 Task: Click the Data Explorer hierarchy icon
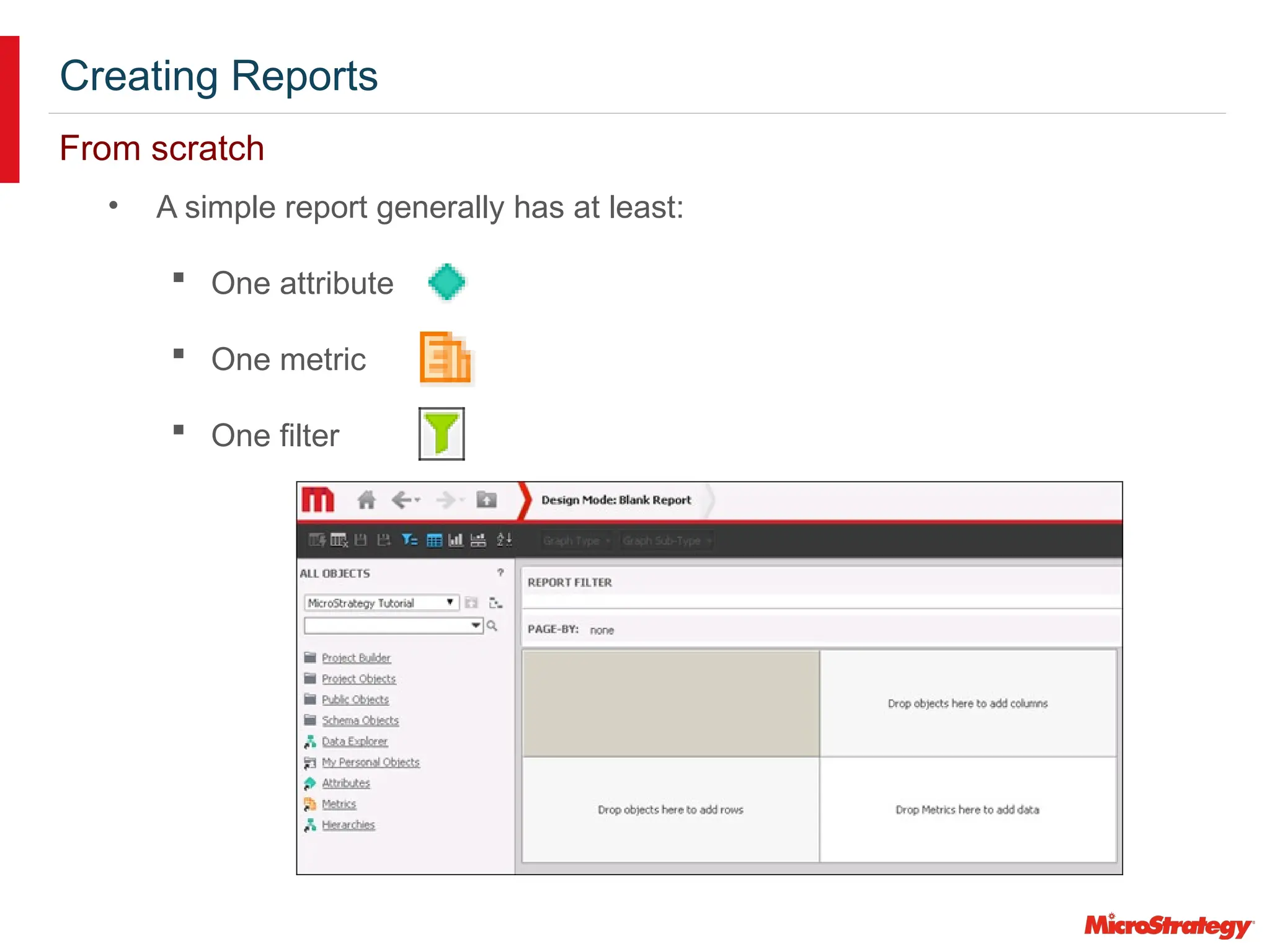pos(310,741)
